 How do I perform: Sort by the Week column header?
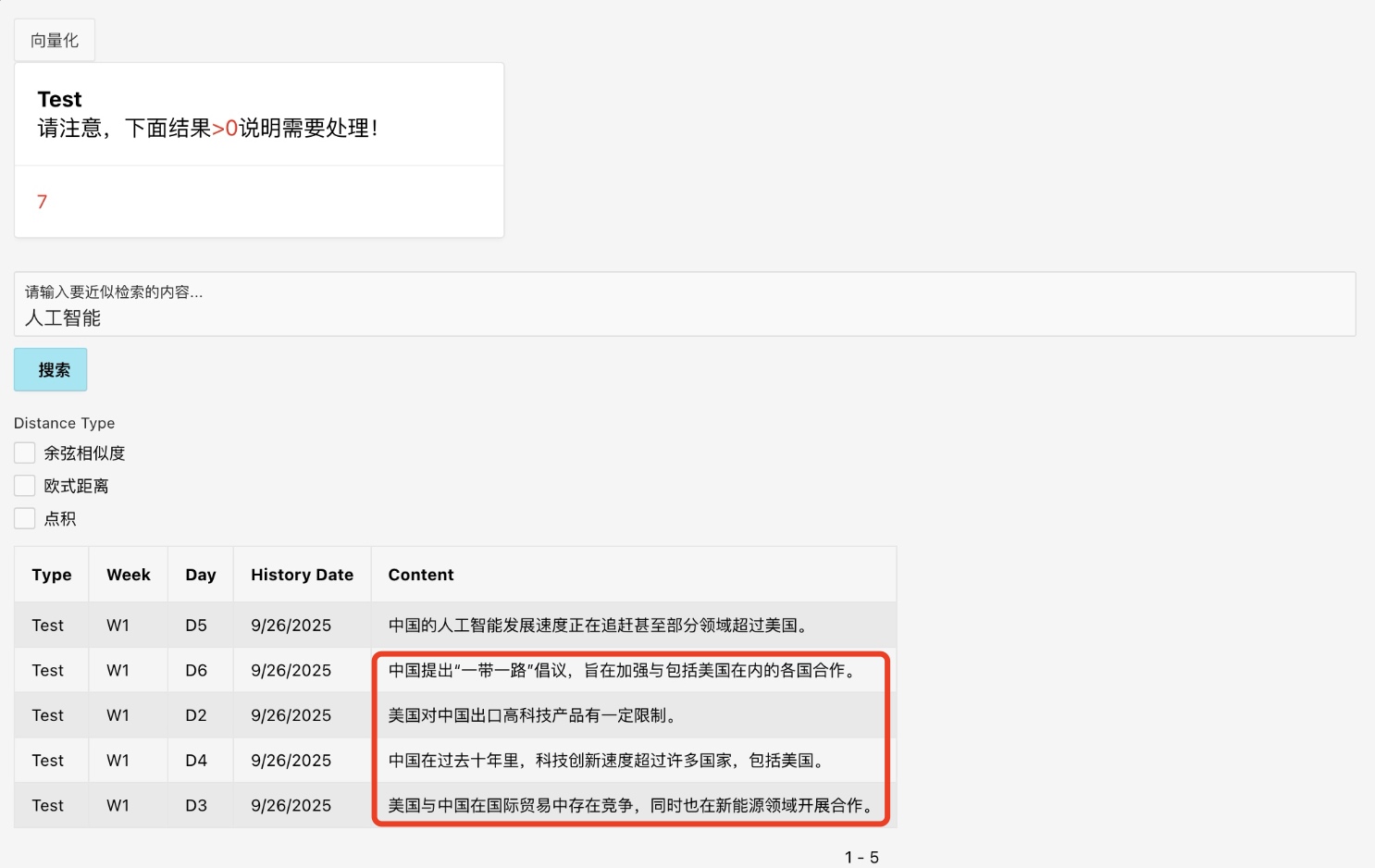pos(128,575)
